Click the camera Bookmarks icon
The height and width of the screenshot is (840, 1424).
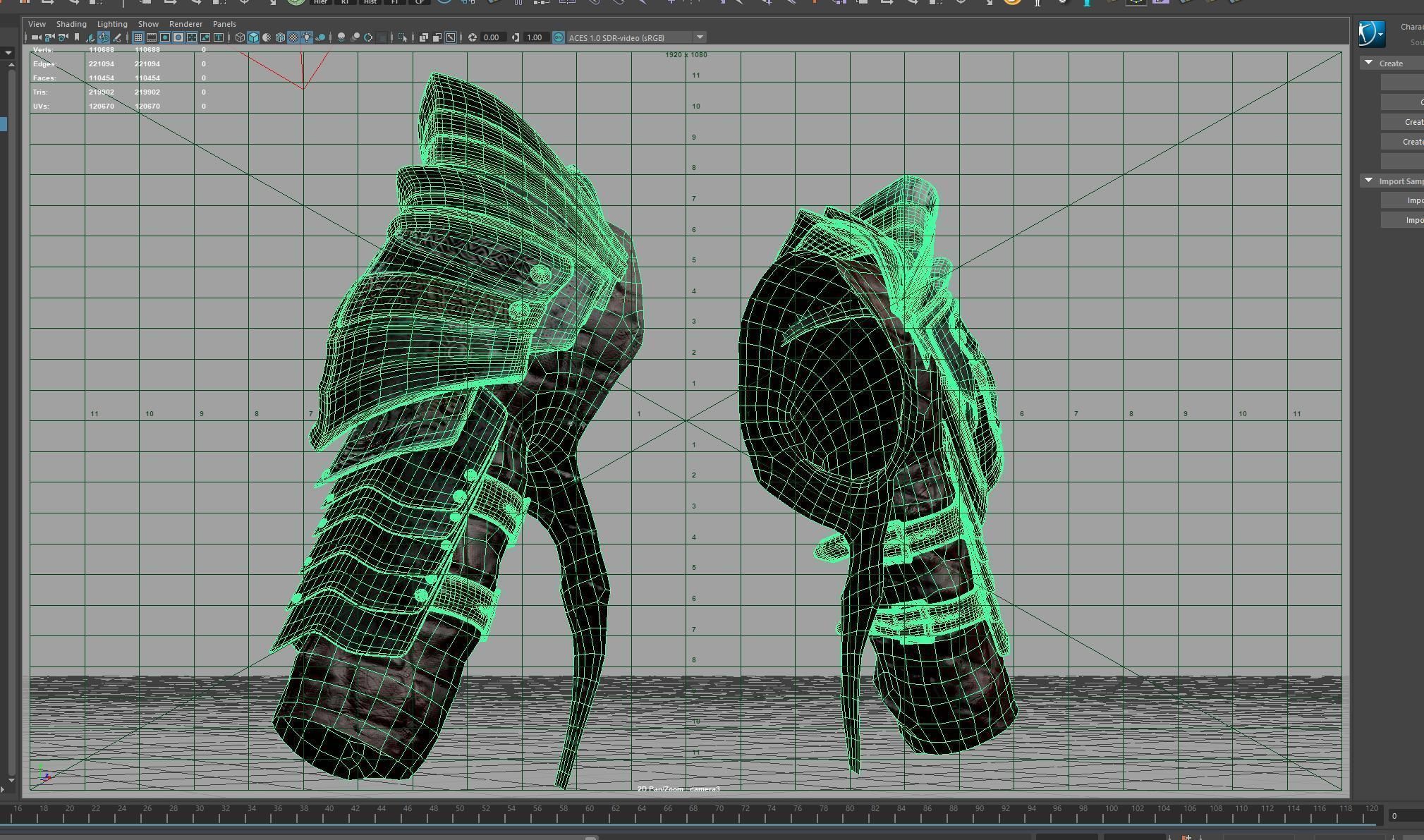point(76,37)
